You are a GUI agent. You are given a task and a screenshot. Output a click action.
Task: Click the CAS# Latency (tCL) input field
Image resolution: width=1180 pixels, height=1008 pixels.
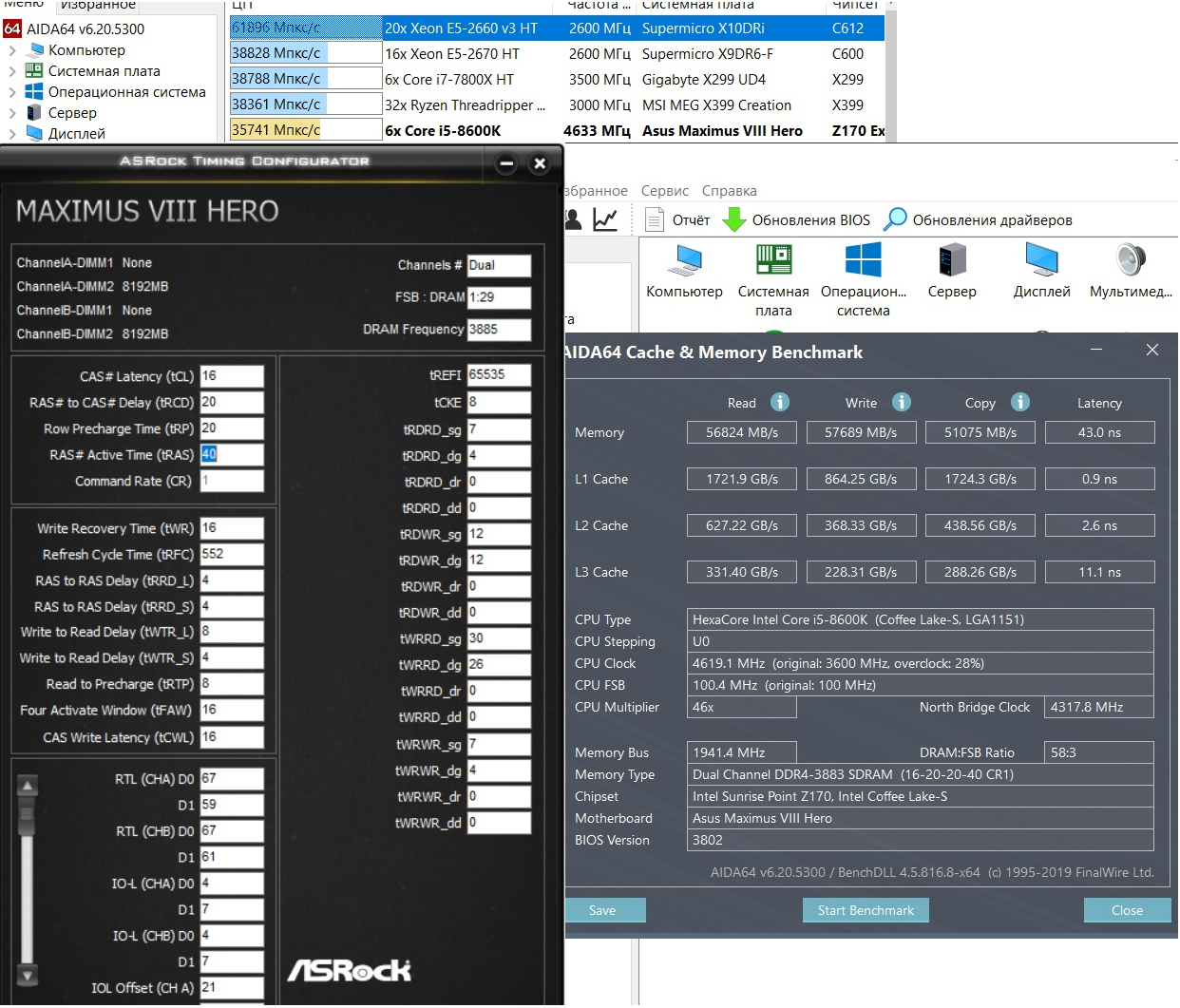coord(232,376)
